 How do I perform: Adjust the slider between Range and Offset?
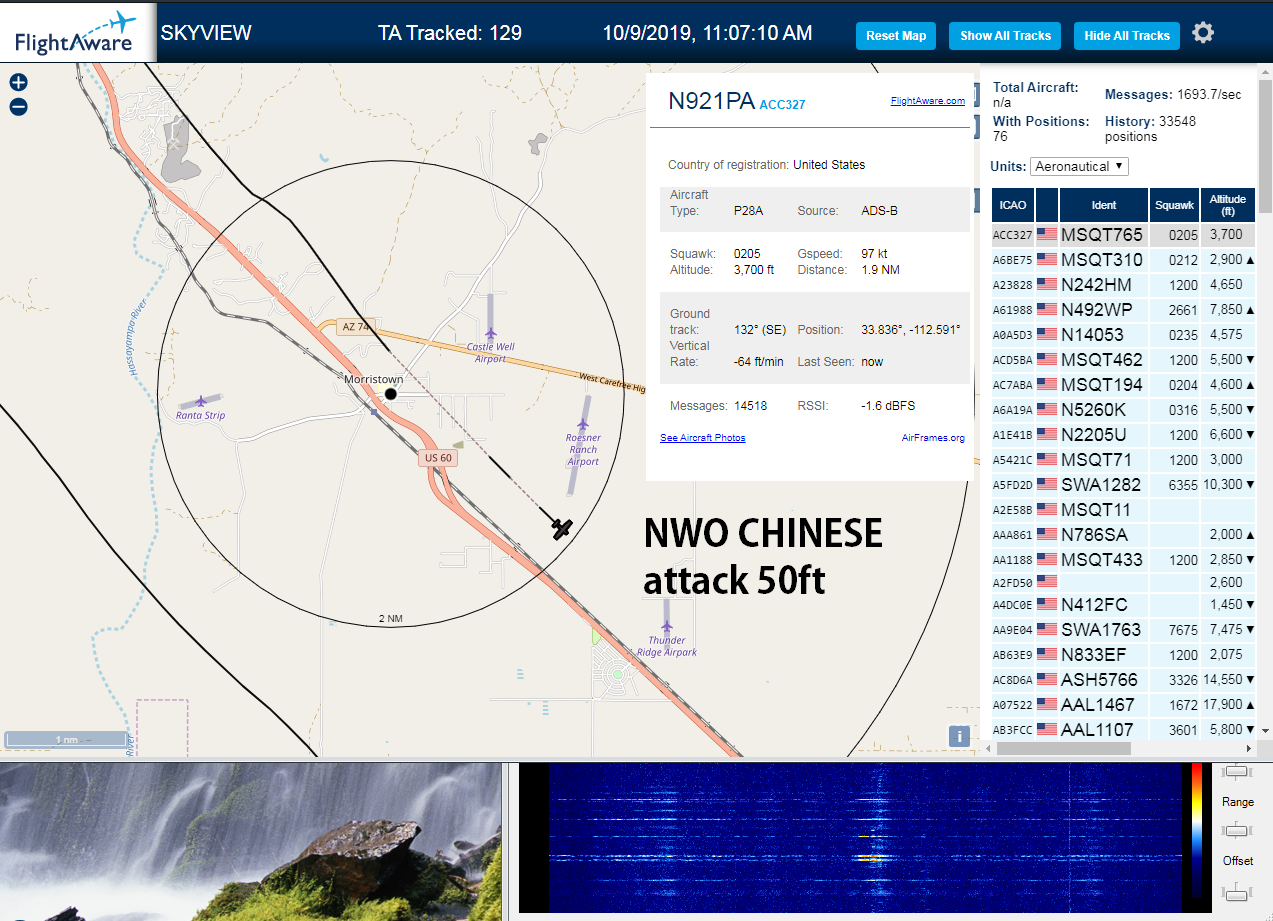click(1236, 831)
